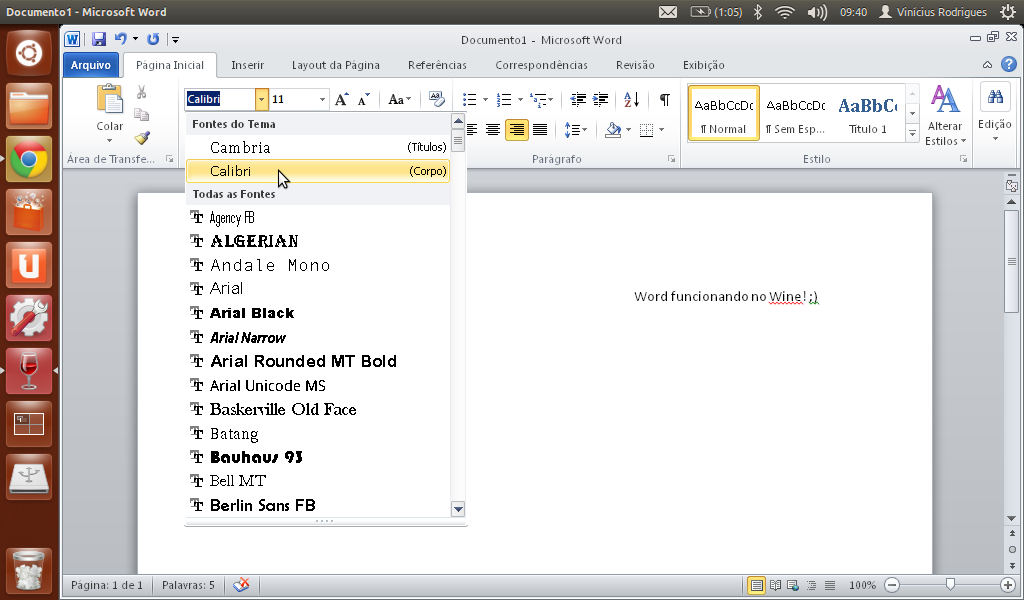Screen dimensions: 1024x600
Task: Open the Ubuntu dash home button
Action: coord(29,53)
